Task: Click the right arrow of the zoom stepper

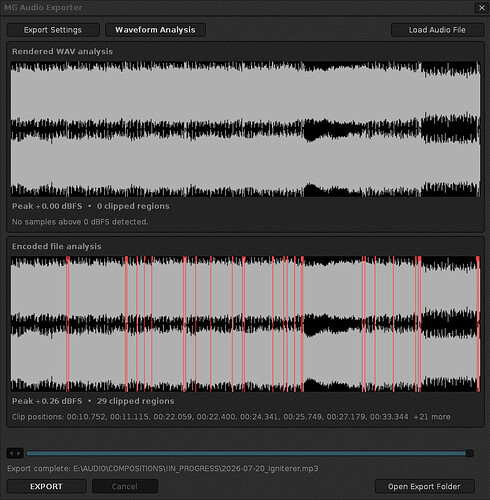Action: [19, 453]
